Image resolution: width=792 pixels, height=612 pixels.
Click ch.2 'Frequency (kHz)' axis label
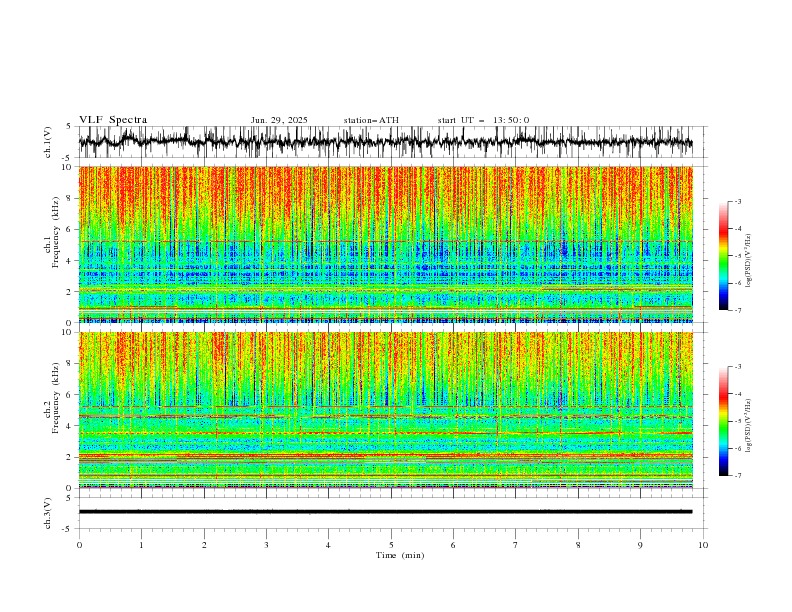click(56, 397)
